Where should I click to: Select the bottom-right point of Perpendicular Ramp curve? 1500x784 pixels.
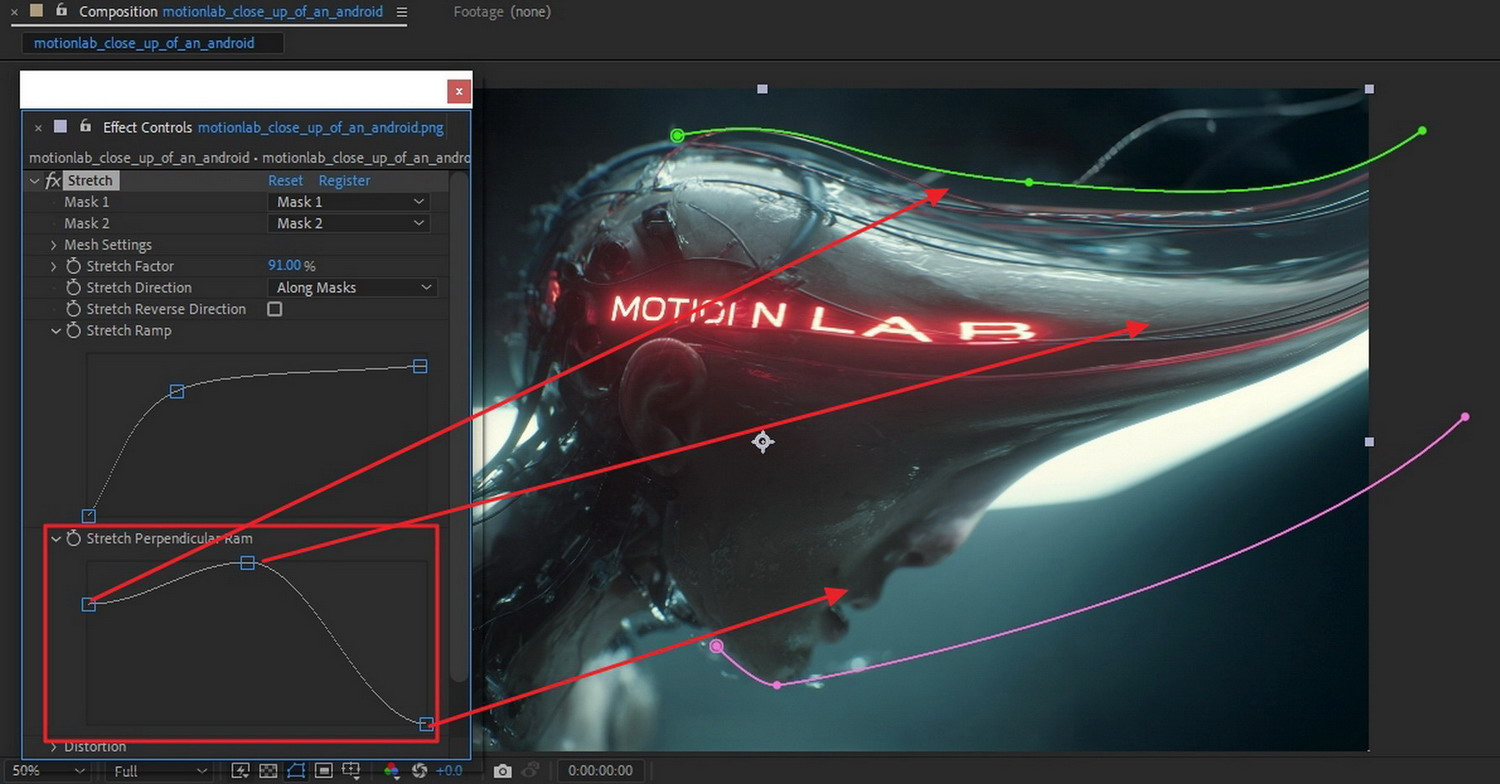pos(426,724)
